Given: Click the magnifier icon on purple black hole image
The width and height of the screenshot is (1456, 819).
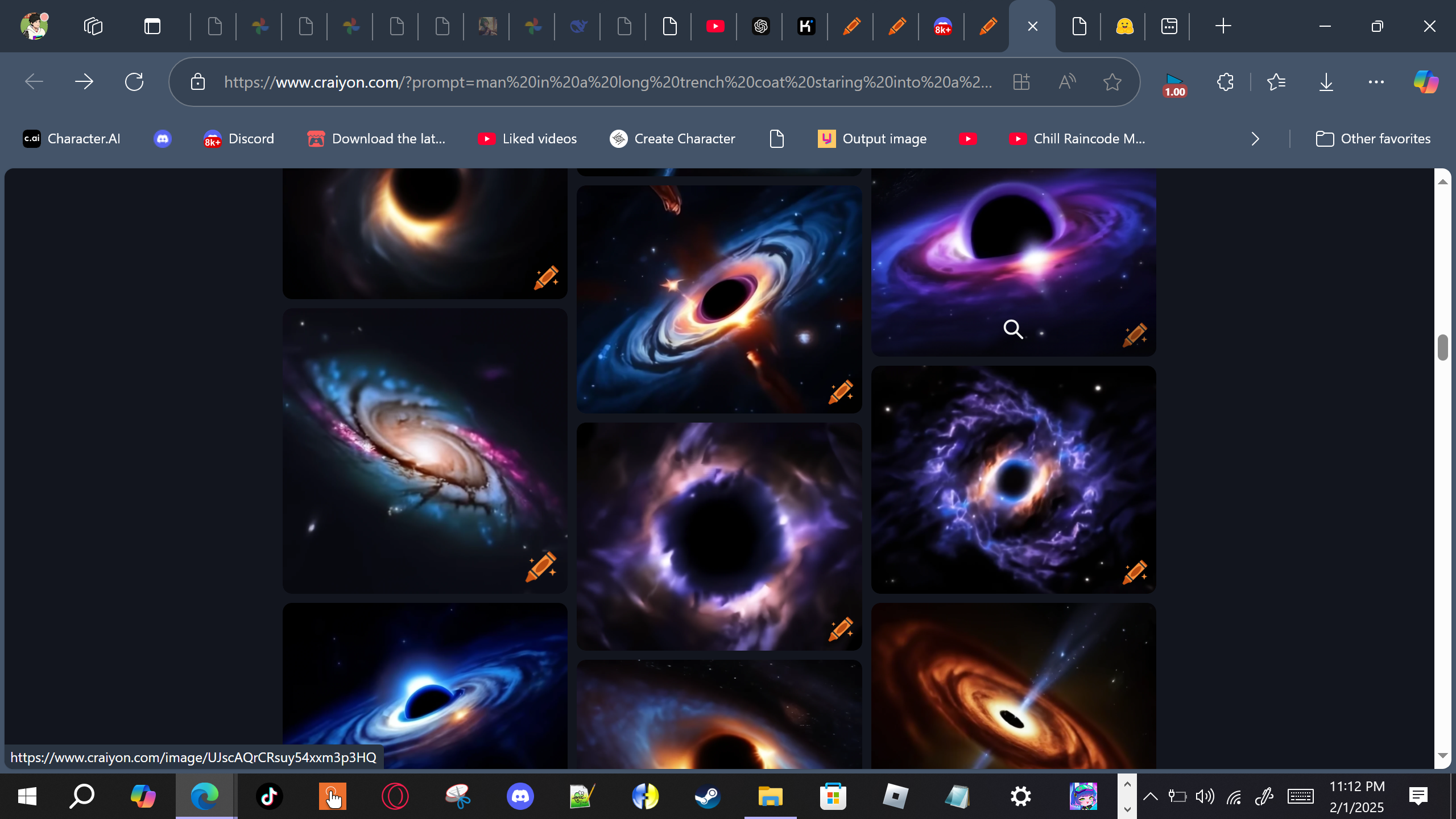Looking at the screenshot, I should (1013, 329).
